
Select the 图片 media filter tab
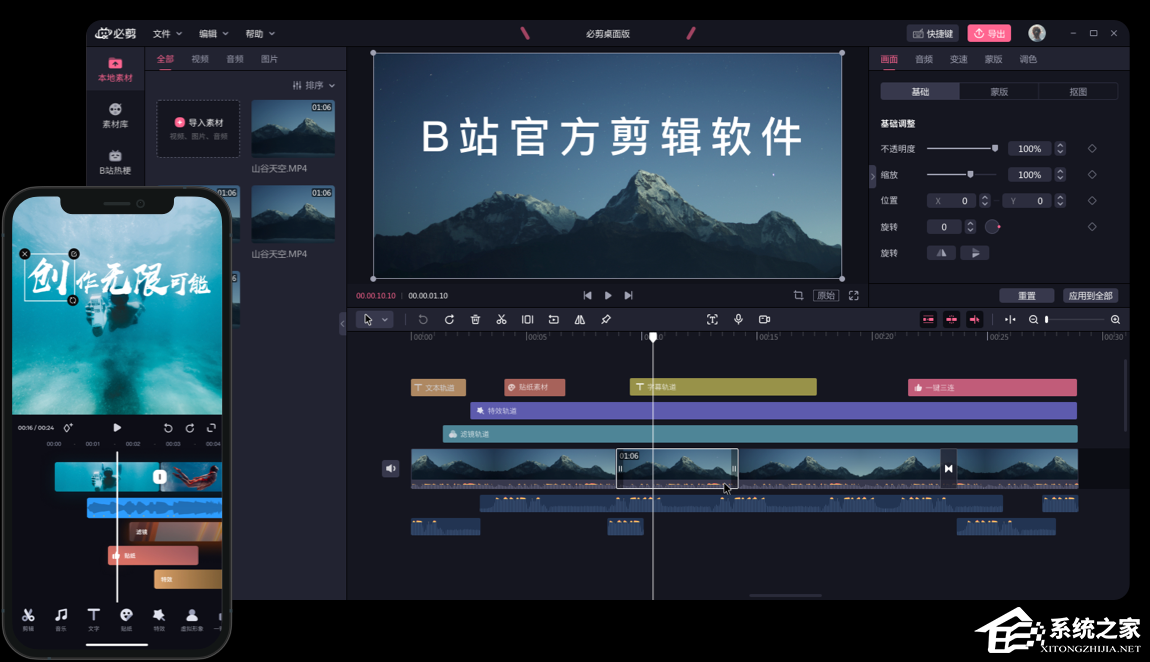tap(269, 59)
